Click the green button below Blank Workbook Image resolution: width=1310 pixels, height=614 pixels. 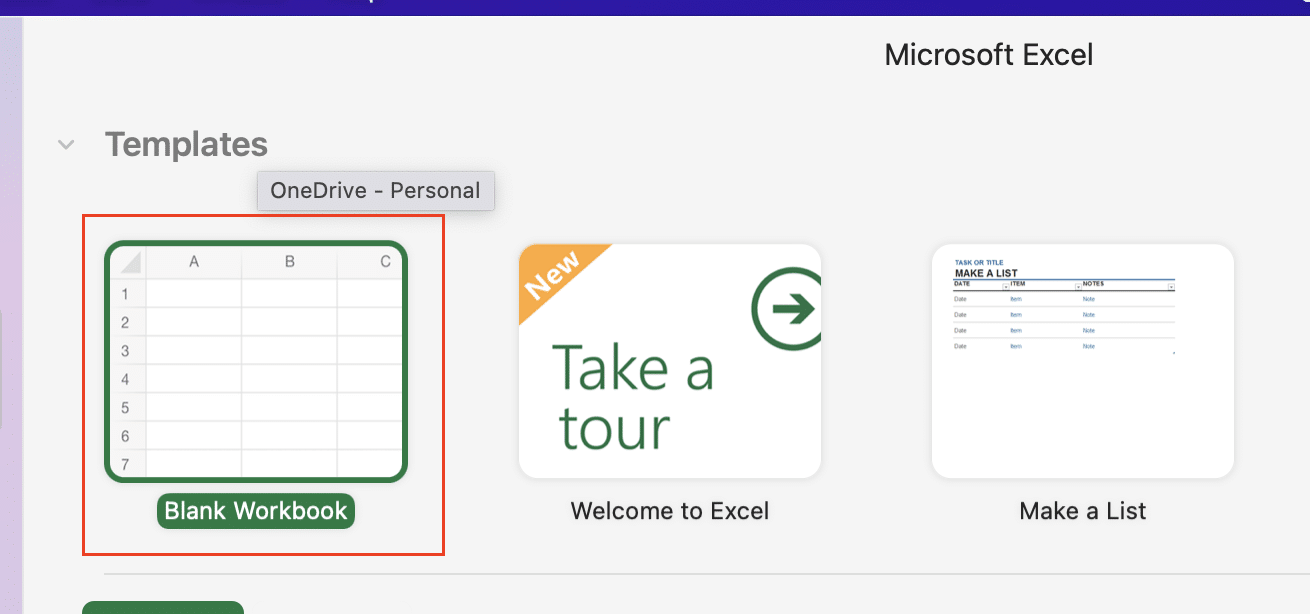click(x=163, y=607)
